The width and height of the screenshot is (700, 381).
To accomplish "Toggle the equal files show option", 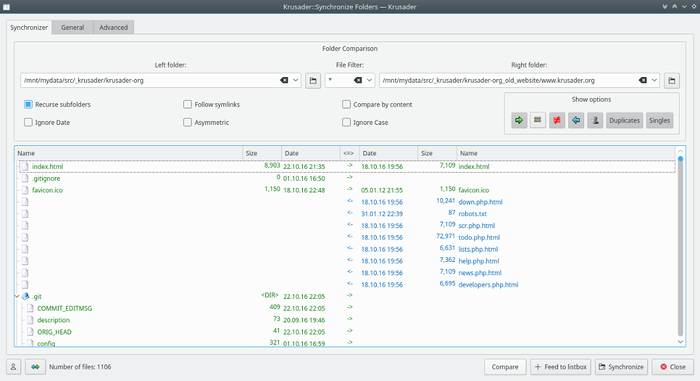I will click(x=538, y=120).
